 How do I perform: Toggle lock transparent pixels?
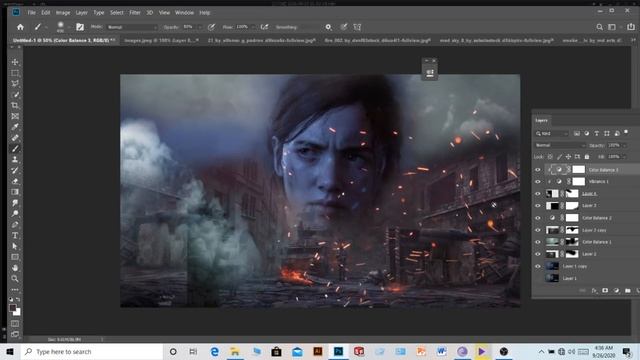[x=550, y=157]
